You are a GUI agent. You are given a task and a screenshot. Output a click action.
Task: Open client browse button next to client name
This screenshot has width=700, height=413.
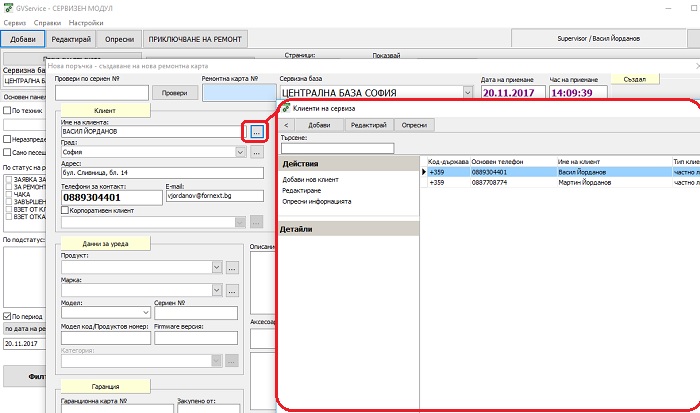pos(256,132)
